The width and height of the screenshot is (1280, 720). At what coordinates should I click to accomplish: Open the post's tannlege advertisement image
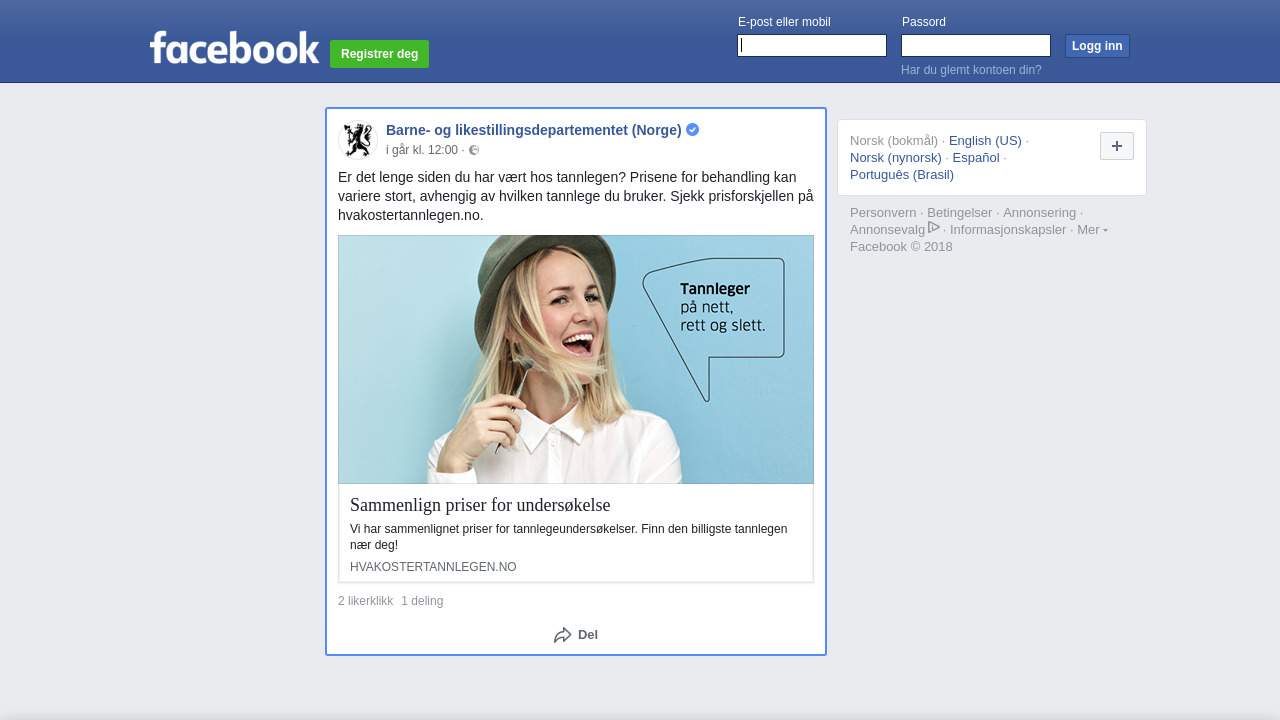click(575, 359)
